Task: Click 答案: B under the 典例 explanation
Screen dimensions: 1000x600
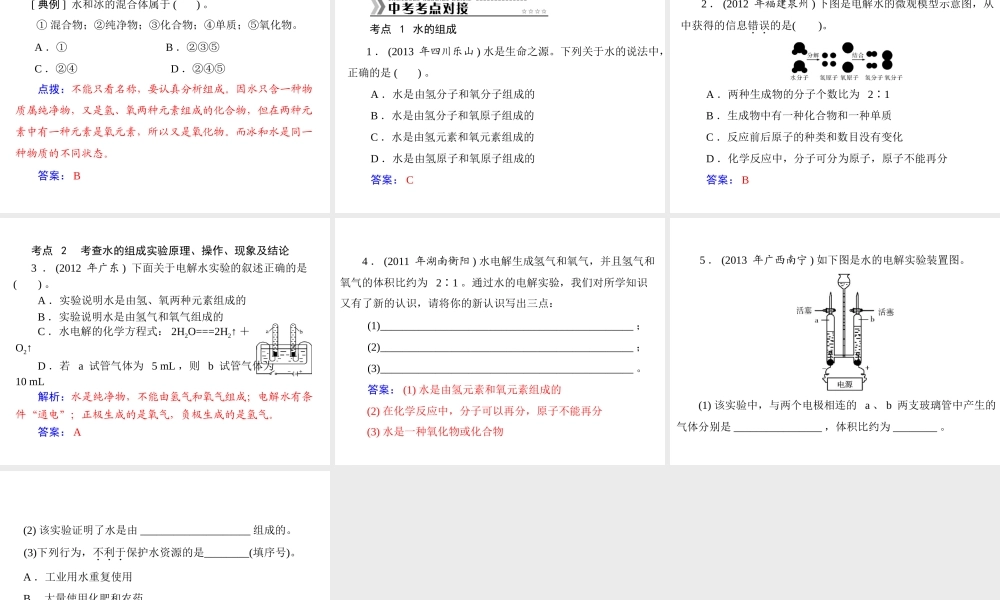Action: 59,176
